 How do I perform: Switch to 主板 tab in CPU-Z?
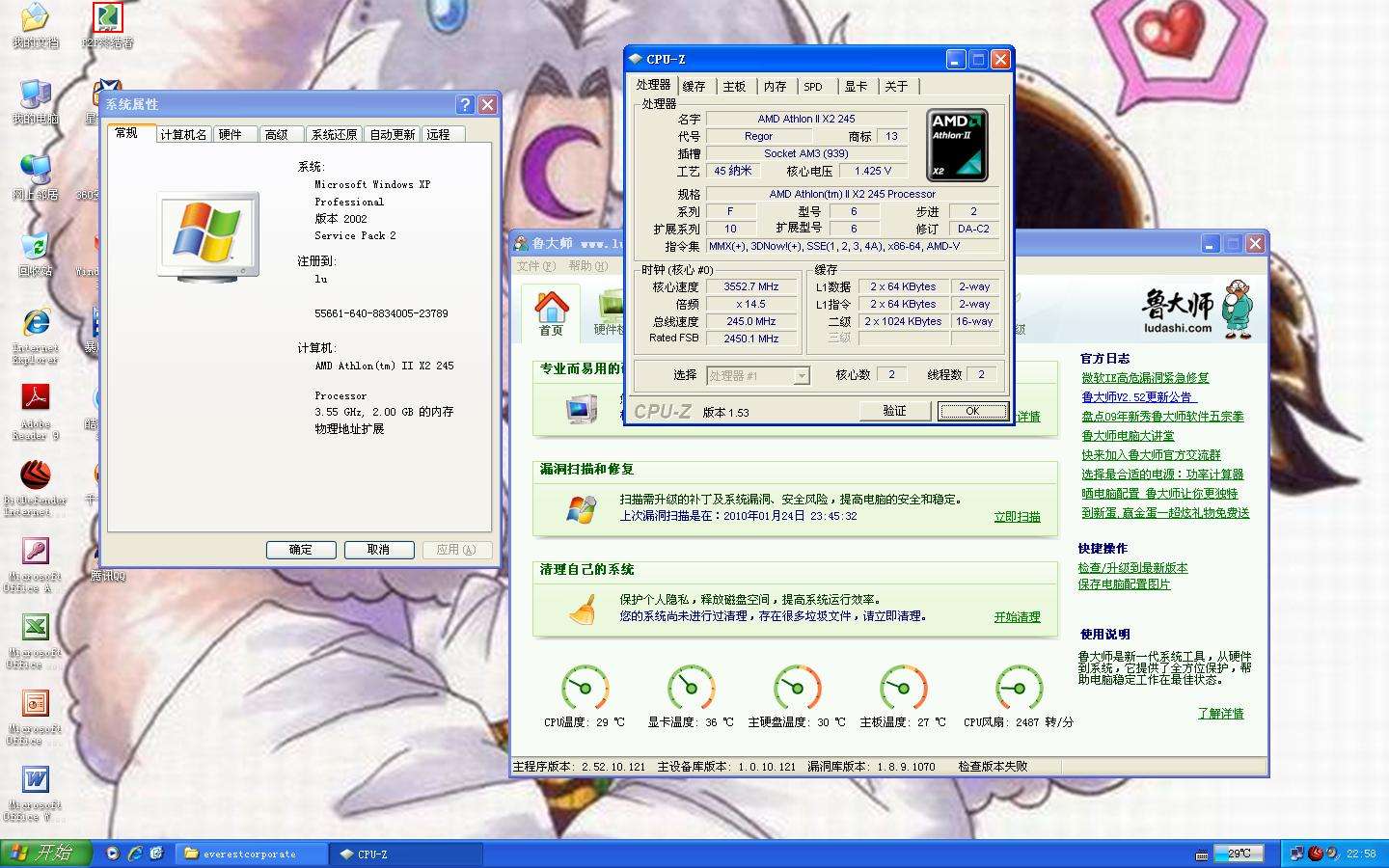point(735,87)
